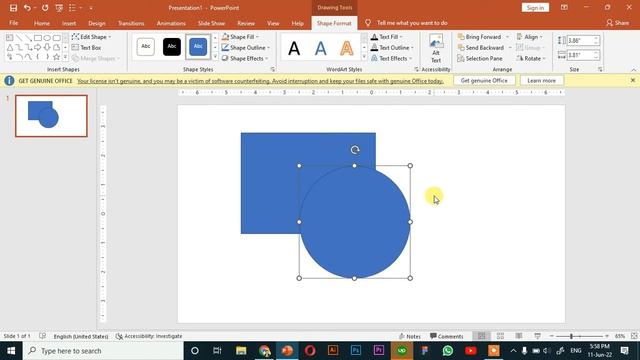
Task: Open the Animations ribbon tab
Action: 171,23
